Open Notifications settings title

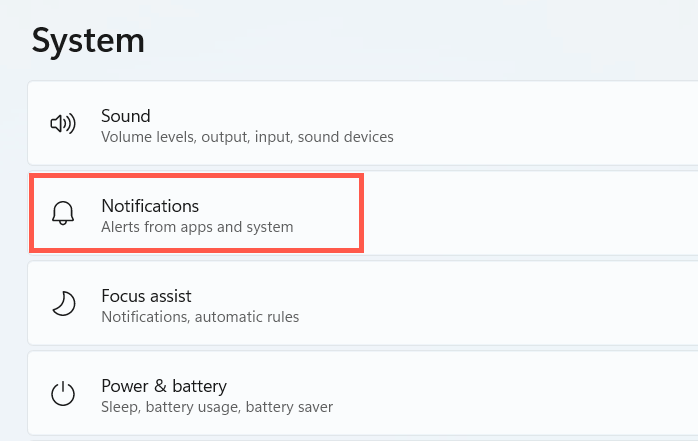(x=150, y=206)
